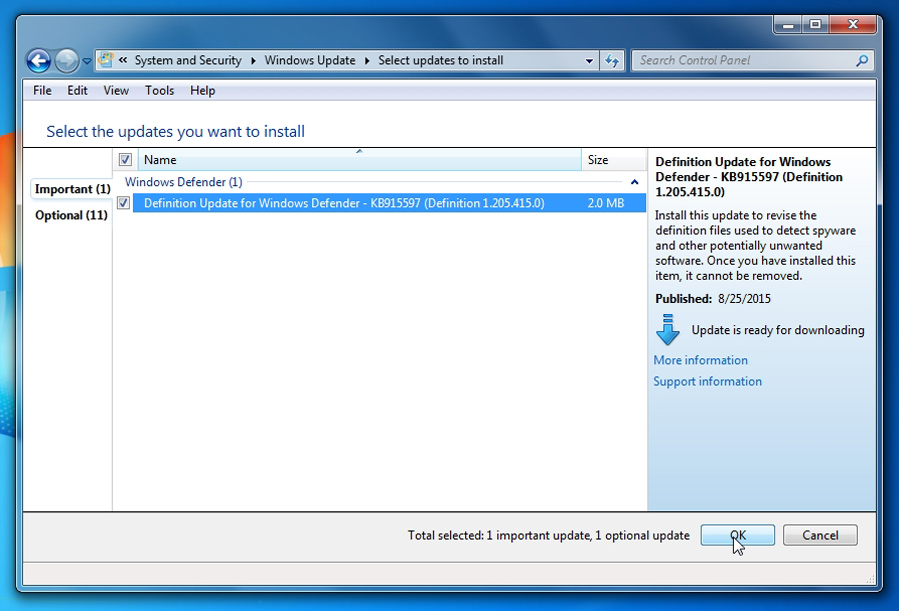Expand arrow after System and Security
The height and width of the screenshot is (611, 899).
coord(253,60)
